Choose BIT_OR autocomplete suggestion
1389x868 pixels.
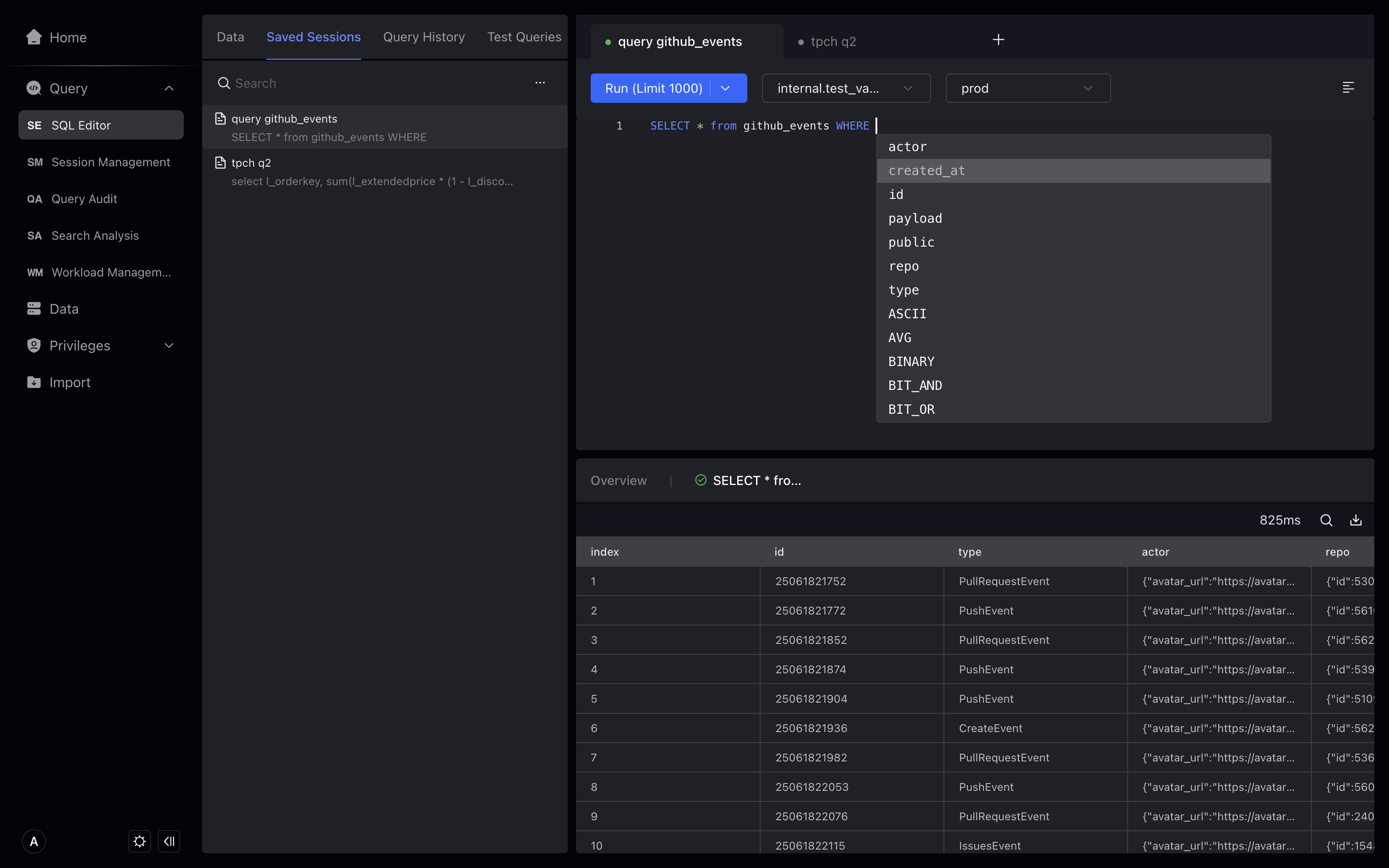click(x=1073, y=409)
